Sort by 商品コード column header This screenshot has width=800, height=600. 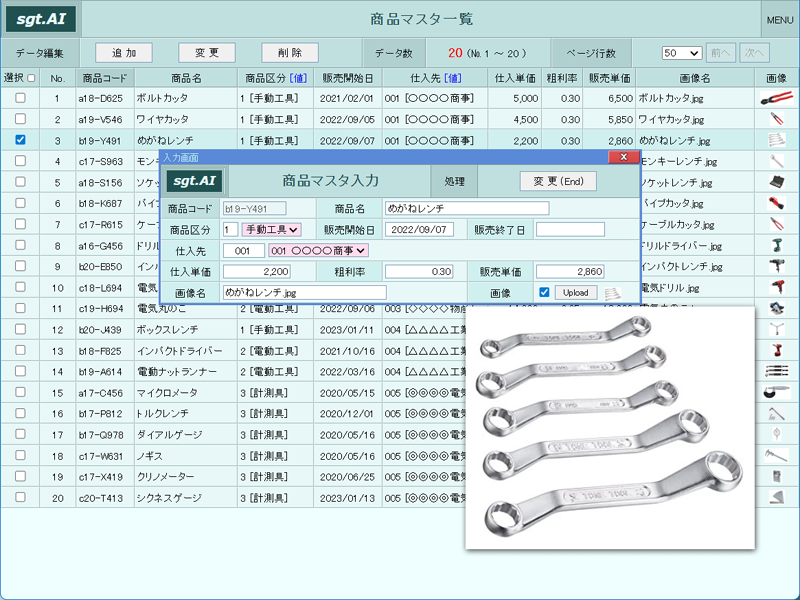pos(105,78)
